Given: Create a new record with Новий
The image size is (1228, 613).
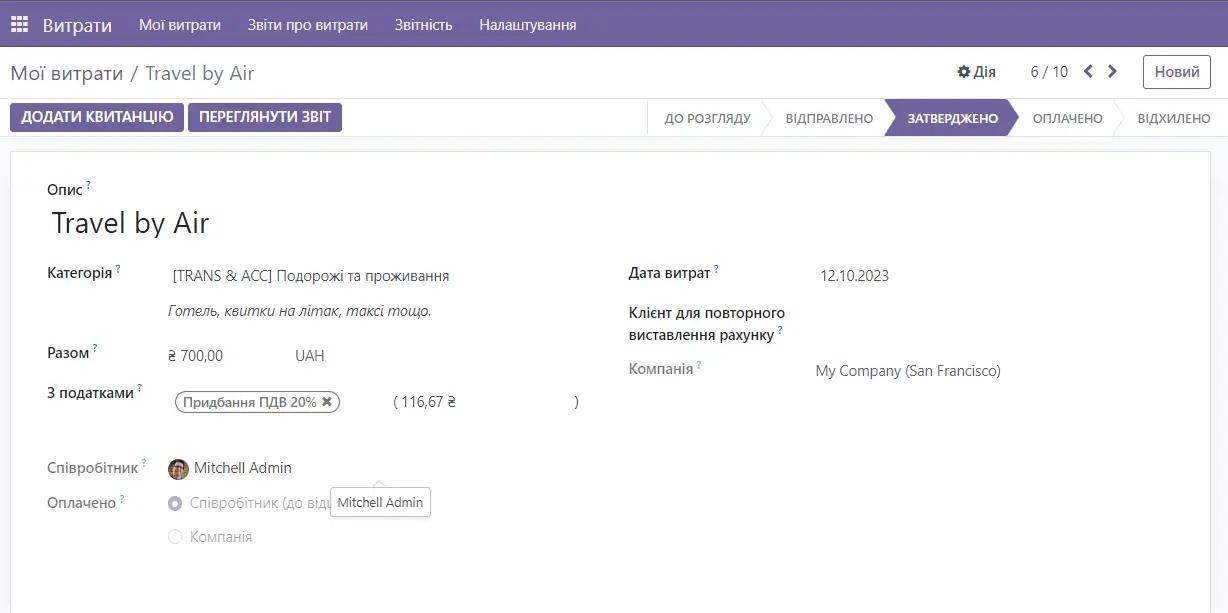Looking at the screenshot, I should pyautogui.click(x=1176, y=72).
